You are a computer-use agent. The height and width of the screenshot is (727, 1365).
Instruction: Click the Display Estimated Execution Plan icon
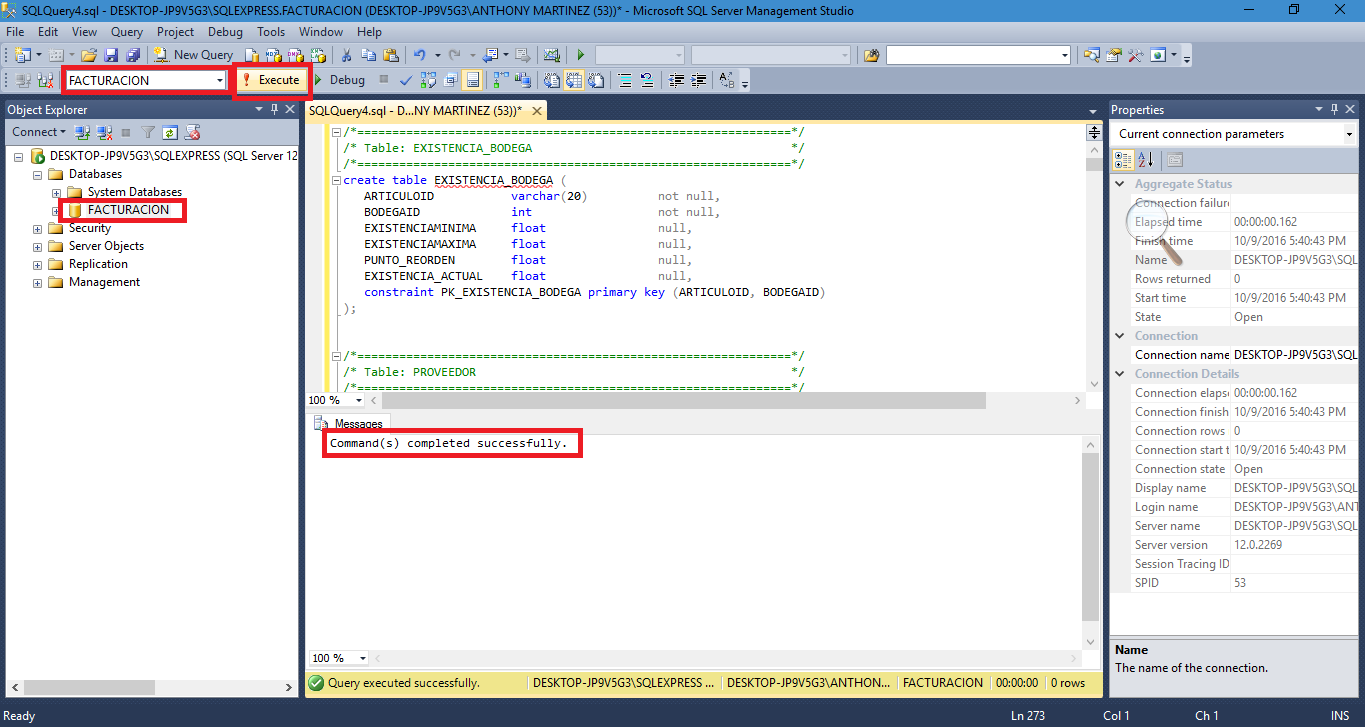428,80
